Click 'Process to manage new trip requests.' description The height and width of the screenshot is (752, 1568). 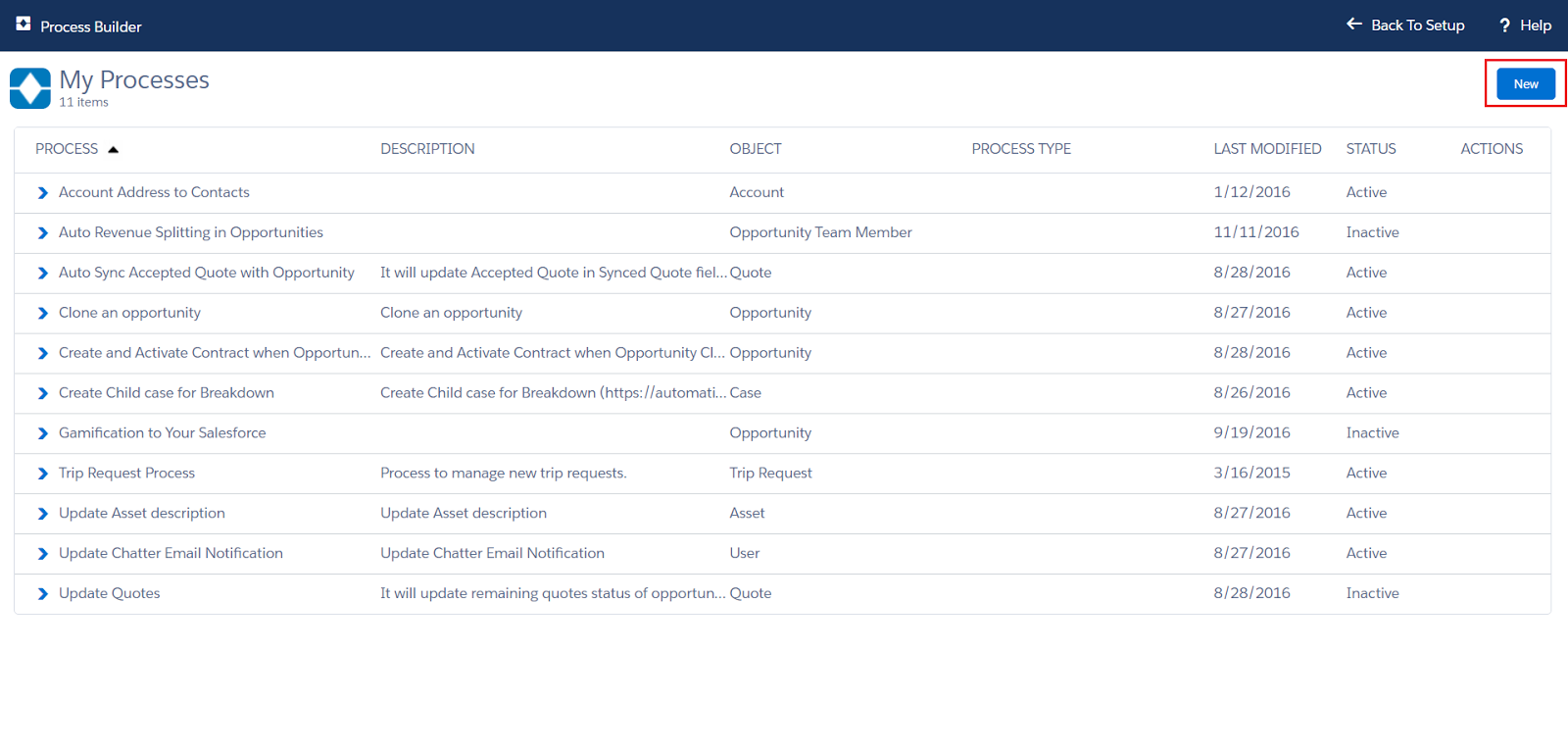(x=504, y=474)
